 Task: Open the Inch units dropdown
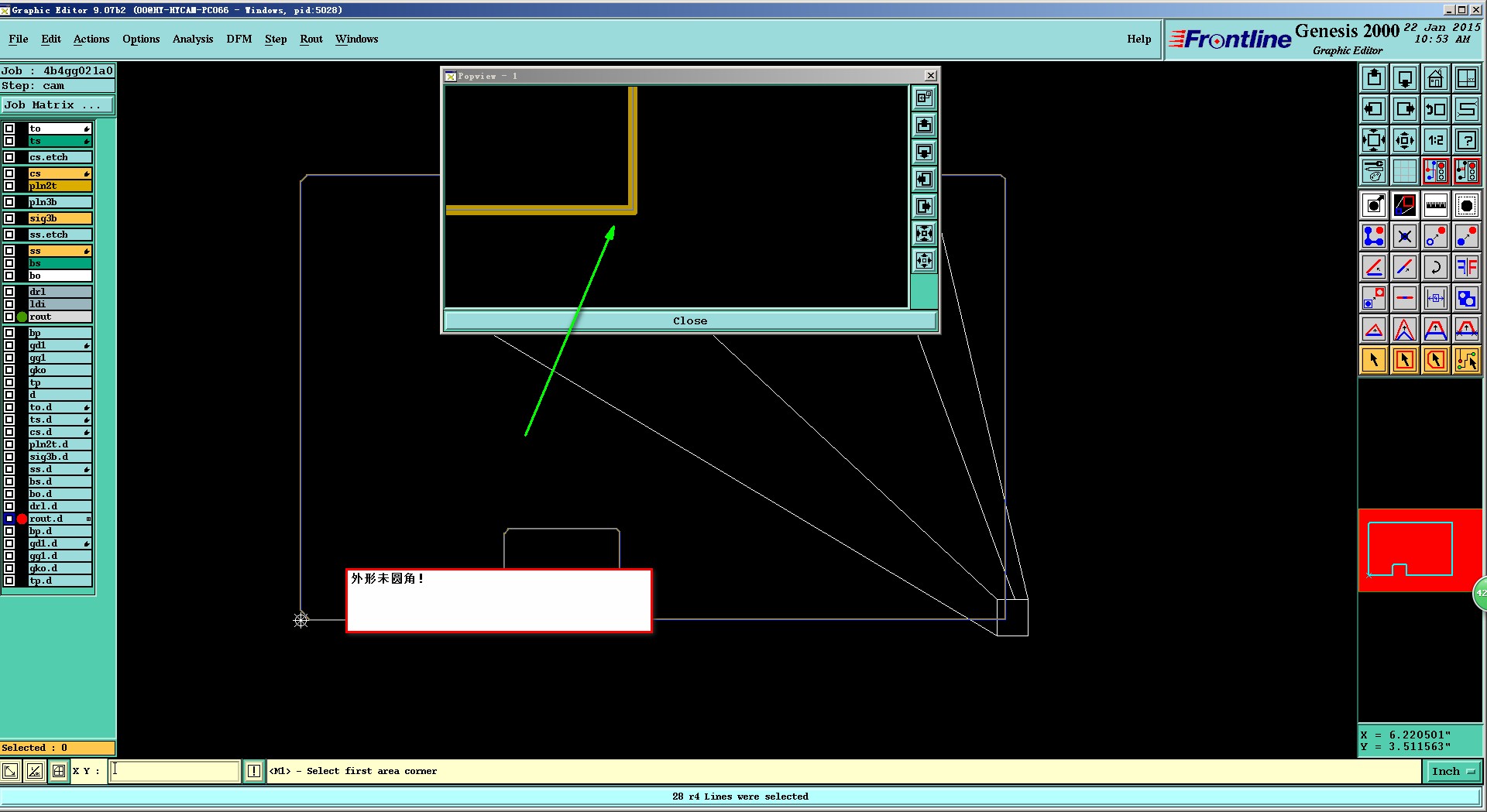click(x=1454, y=771)
